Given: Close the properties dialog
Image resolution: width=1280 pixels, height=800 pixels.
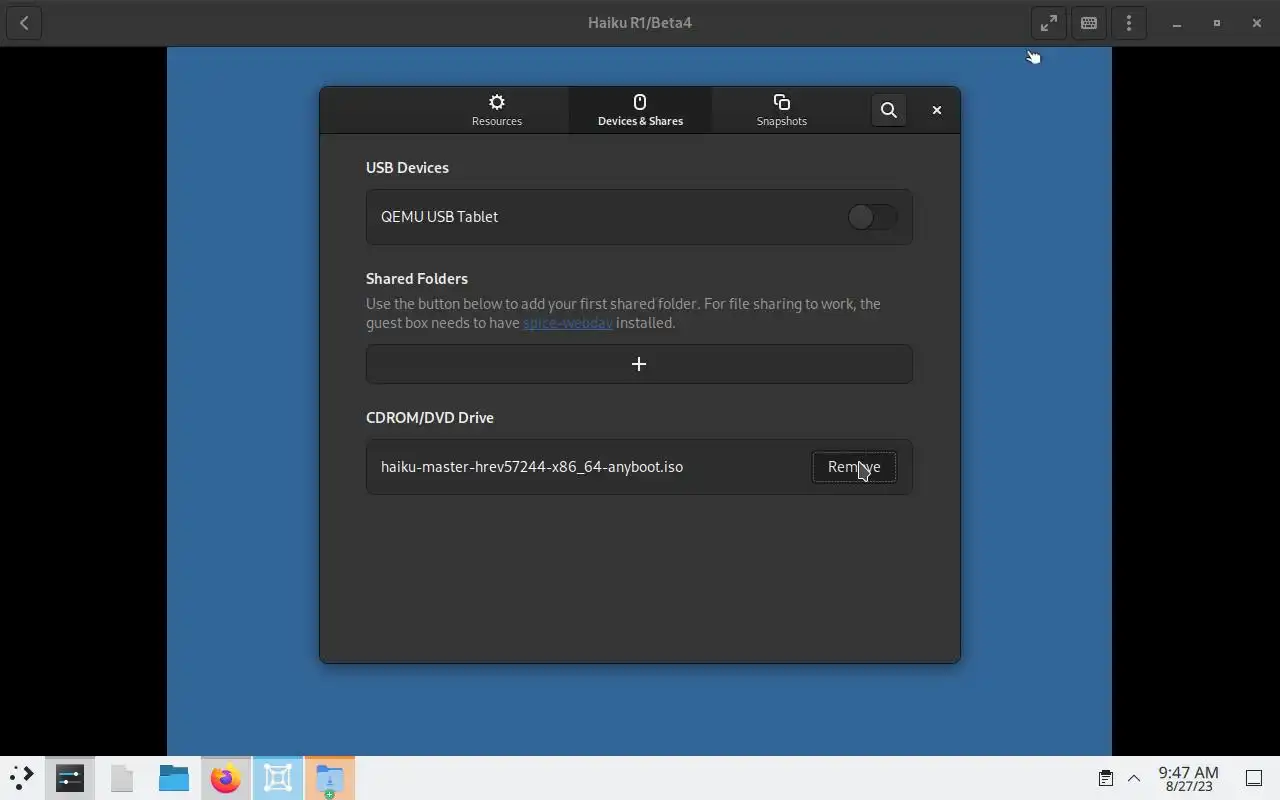Looking at the screenshot, I should (x=937, y=110).
